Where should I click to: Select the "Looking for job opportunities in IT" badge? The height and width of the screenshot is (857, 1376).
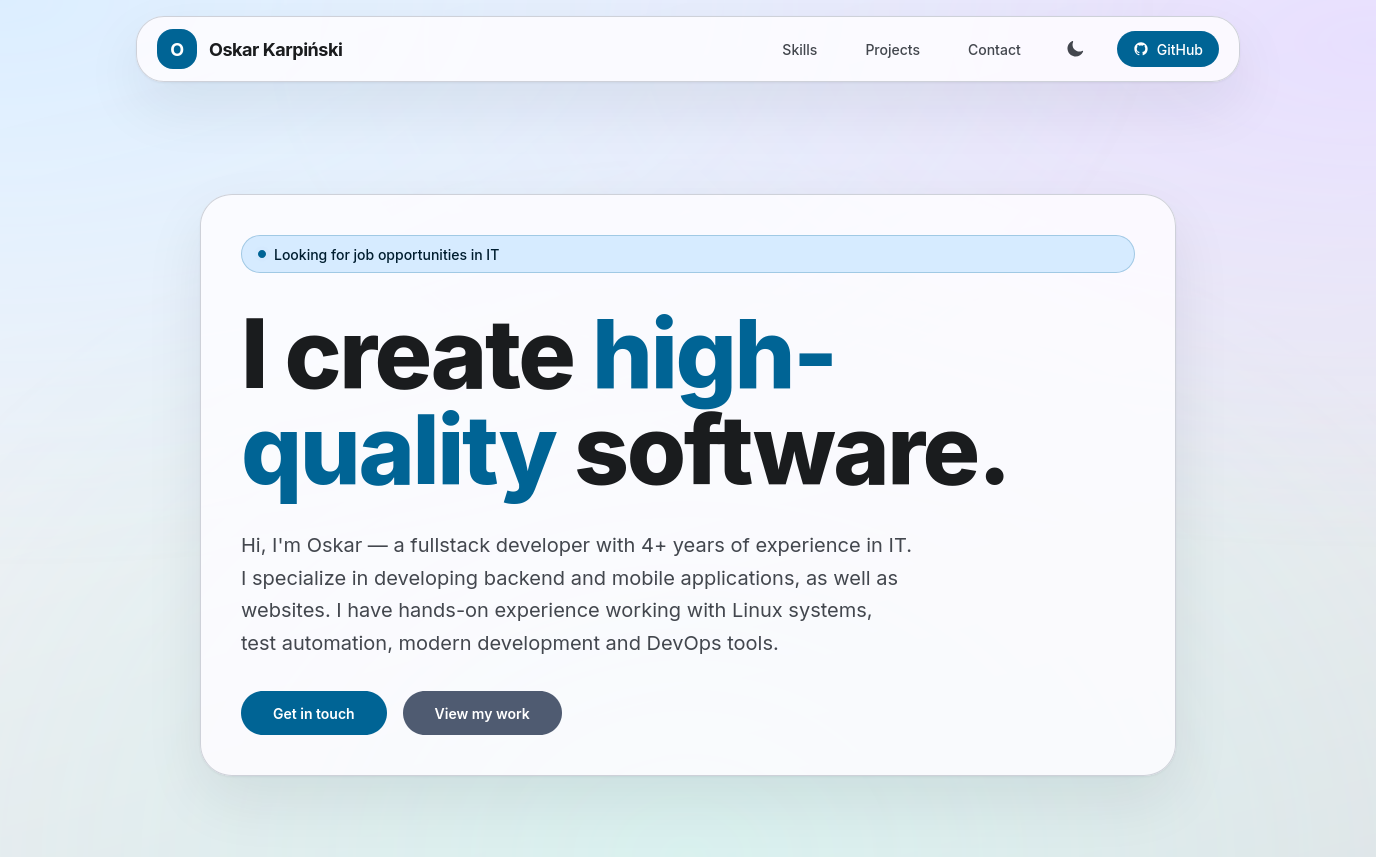(688, 254)
